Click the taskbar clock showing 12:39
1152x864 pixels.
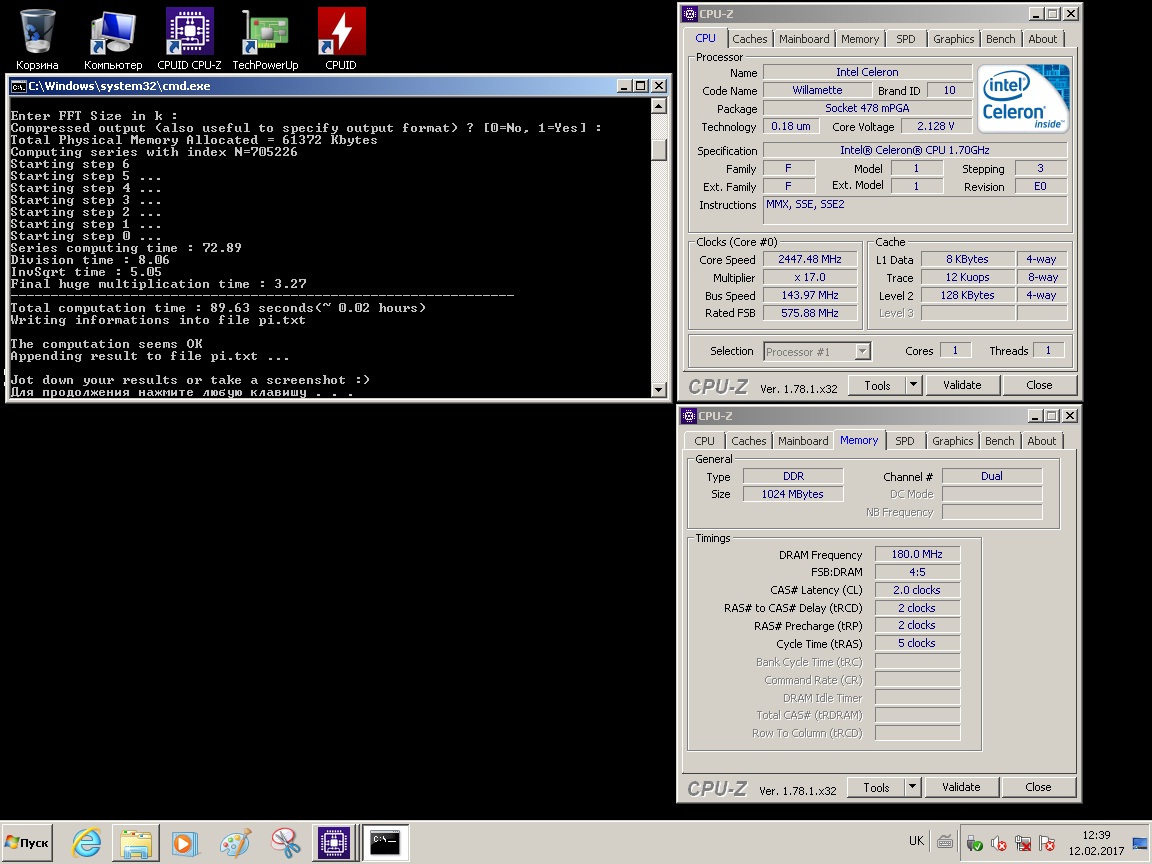(1096, 835)
